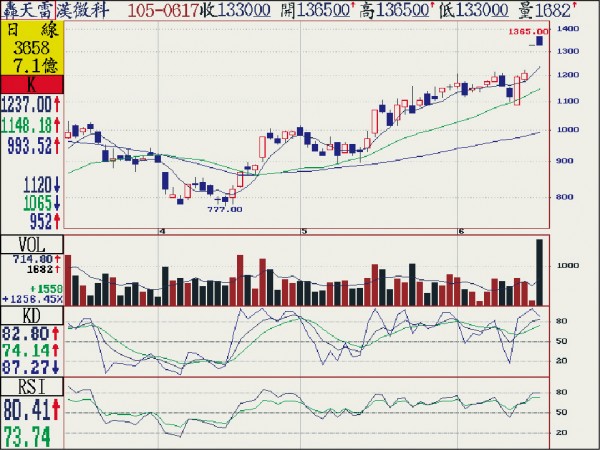Click the volume average 714.80
The width and height of the screenshot is (600, 450).
(x=37, y=259)
